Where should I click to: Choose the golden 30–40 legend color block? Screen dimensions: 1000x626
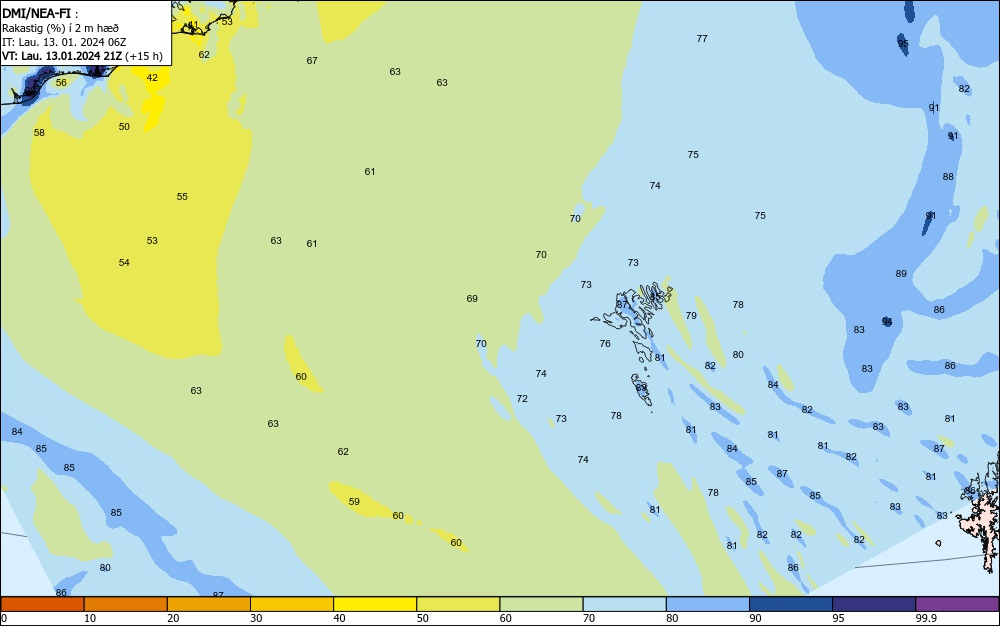tap(292, 604)
